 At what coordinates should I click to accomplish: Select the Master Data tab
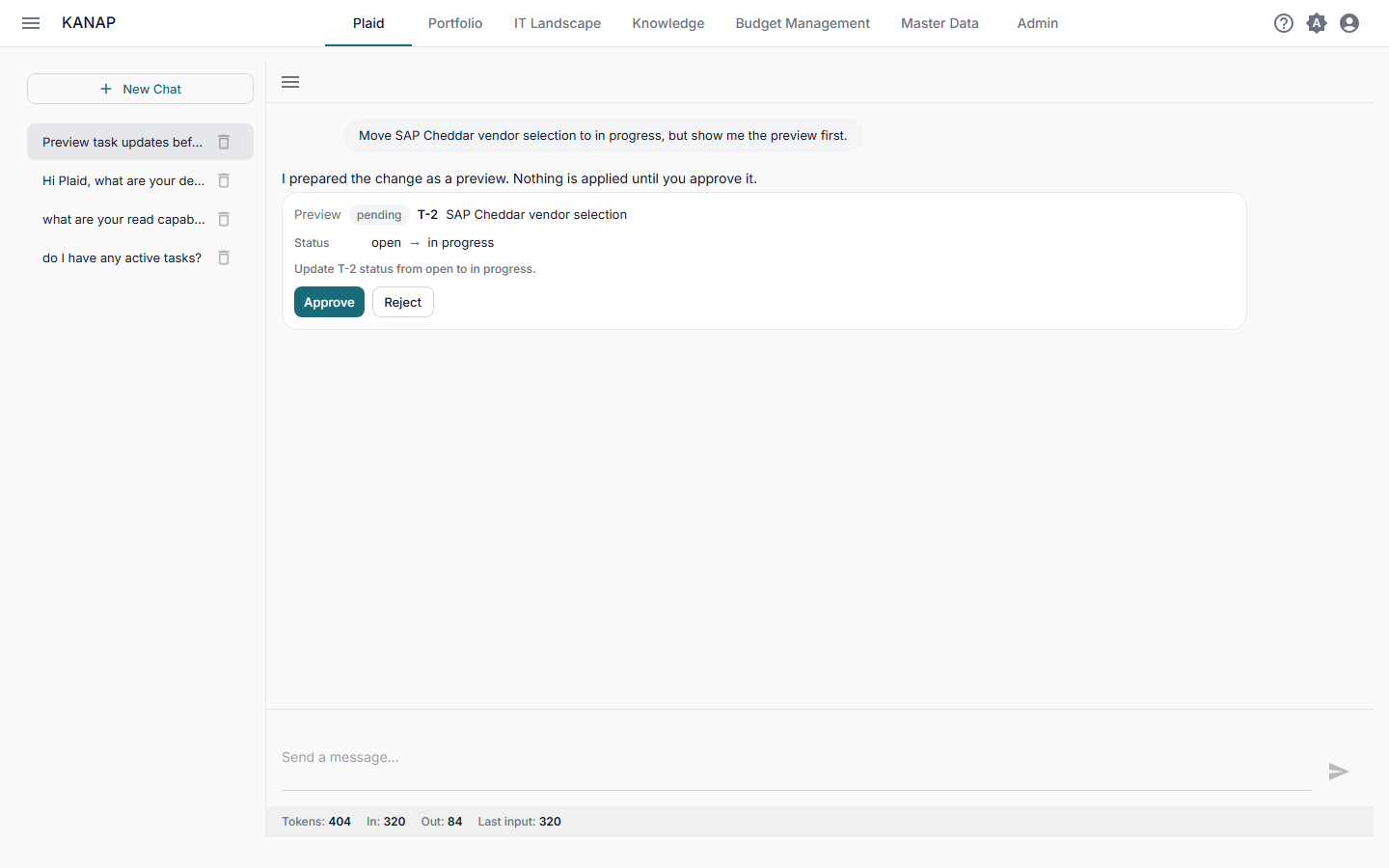pos(940,23)
